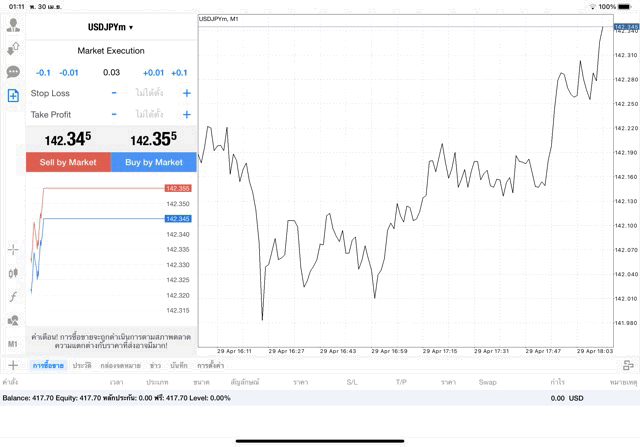640x447 pixels.
Task: Switch to the ประวัติ tab
Action: pos(82,366)
